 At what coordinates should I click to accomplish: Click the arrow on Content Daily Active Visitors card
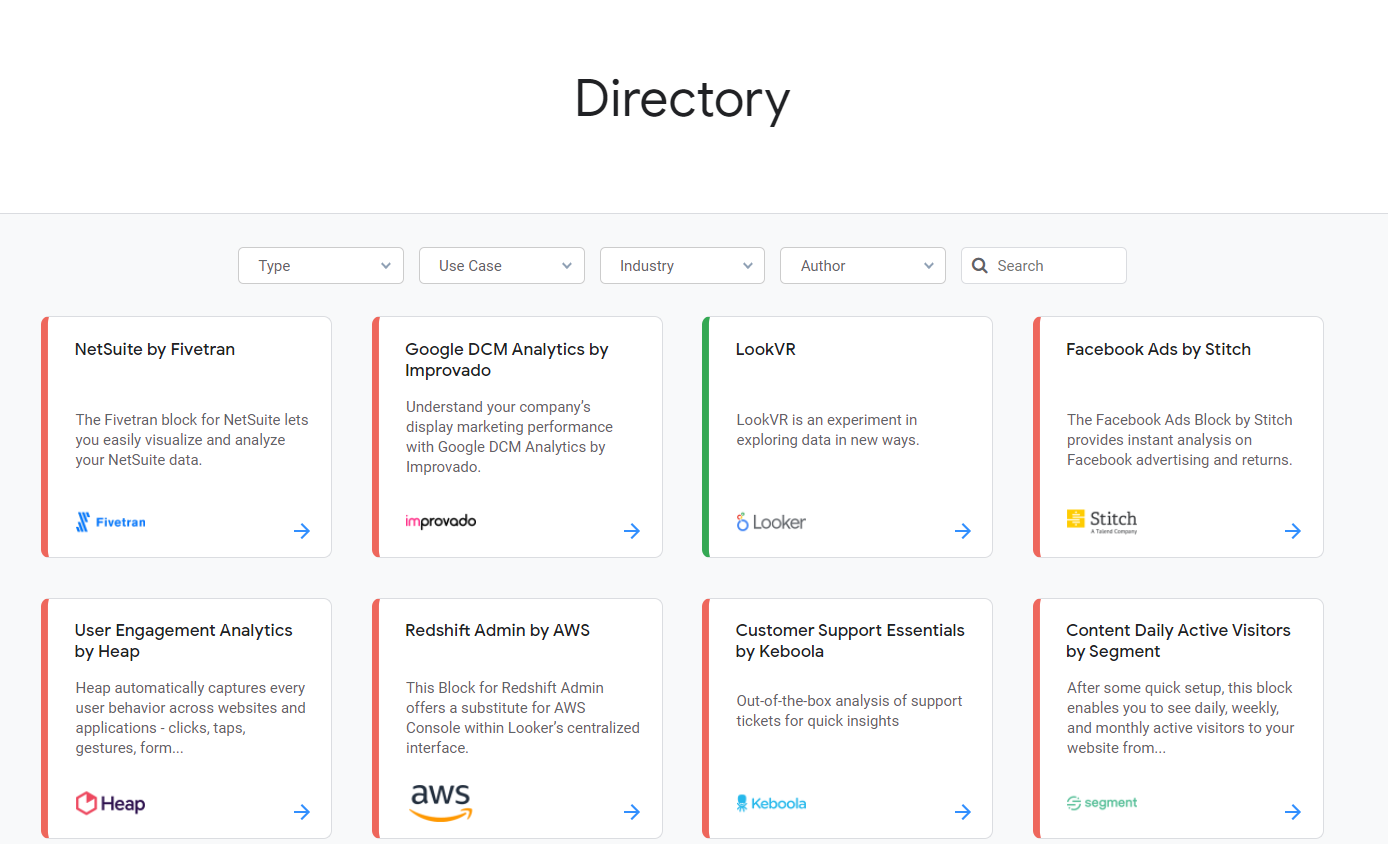click(1293, 812)
